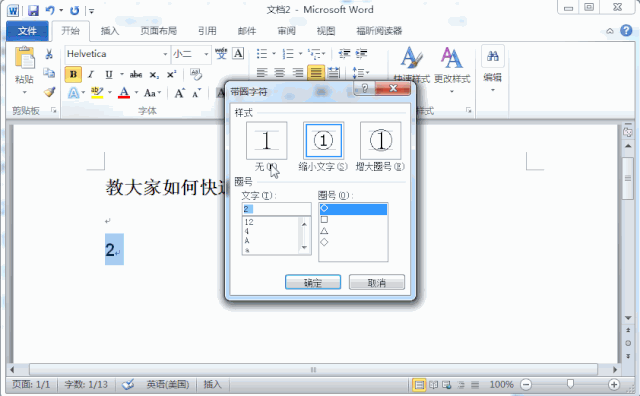Click the Save icon in quick access toolbar

tap(33, 10)
